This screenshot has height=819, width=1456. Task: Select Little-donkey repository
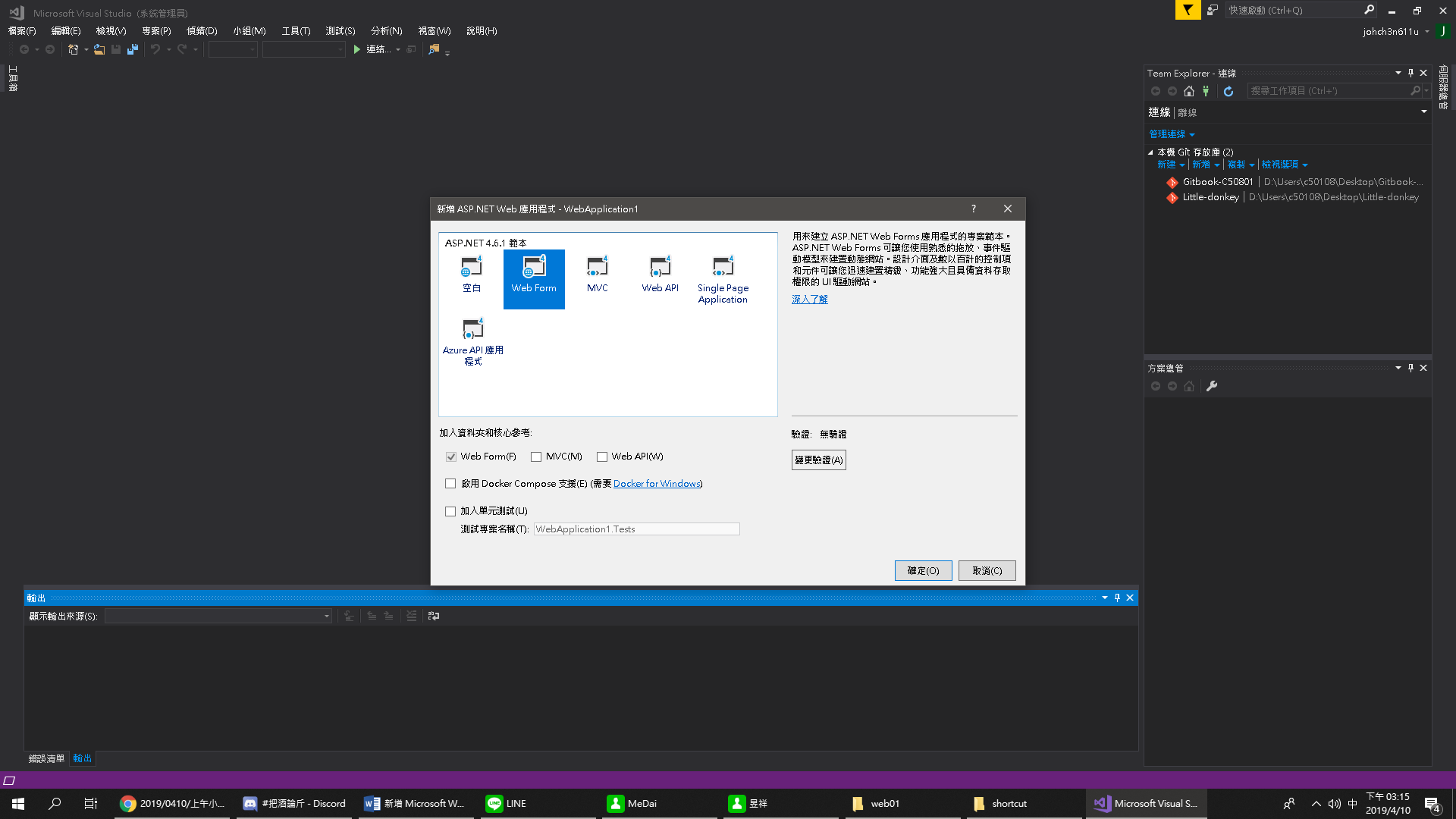1210,197
